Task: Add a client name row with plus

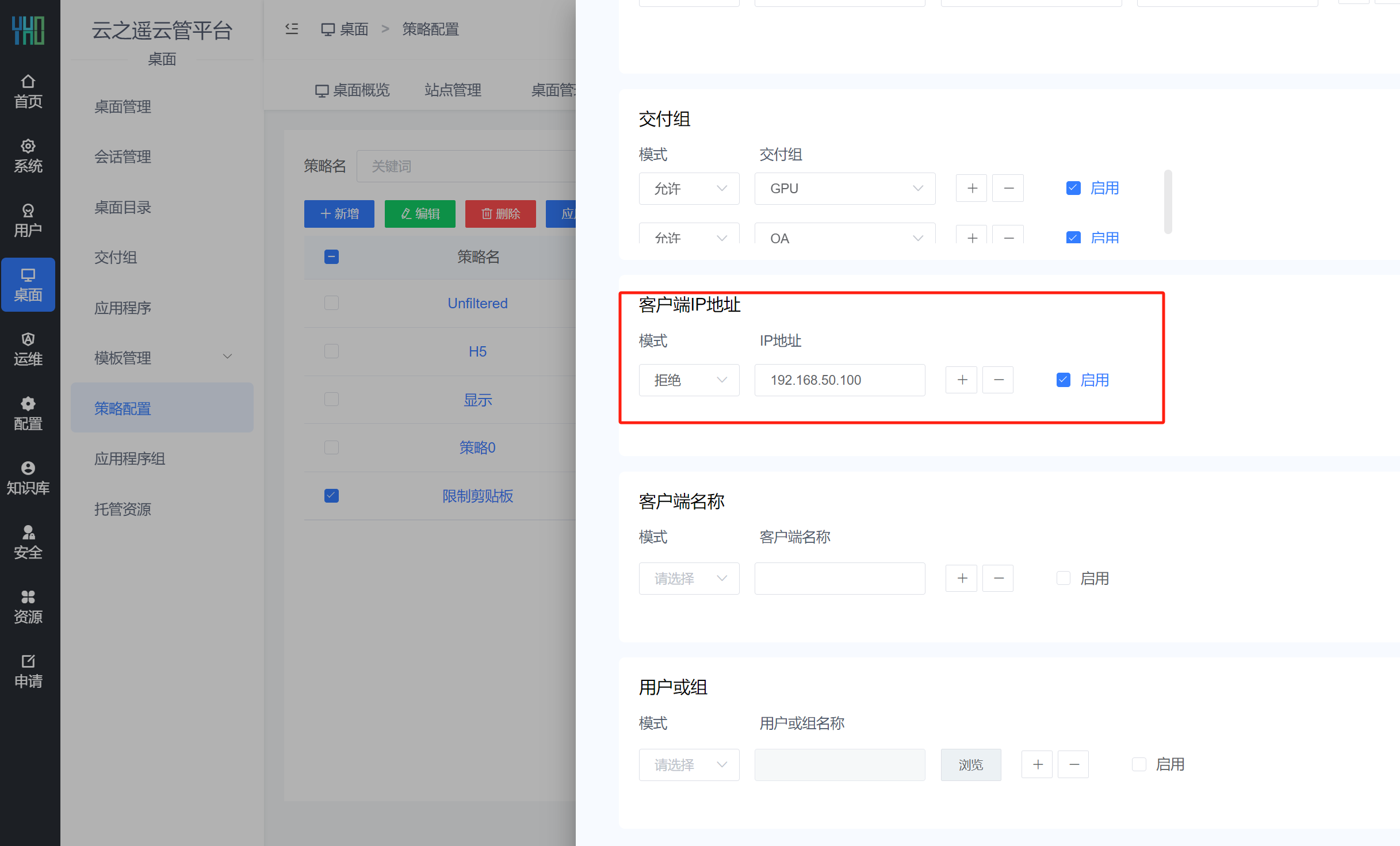Action: 962,579
